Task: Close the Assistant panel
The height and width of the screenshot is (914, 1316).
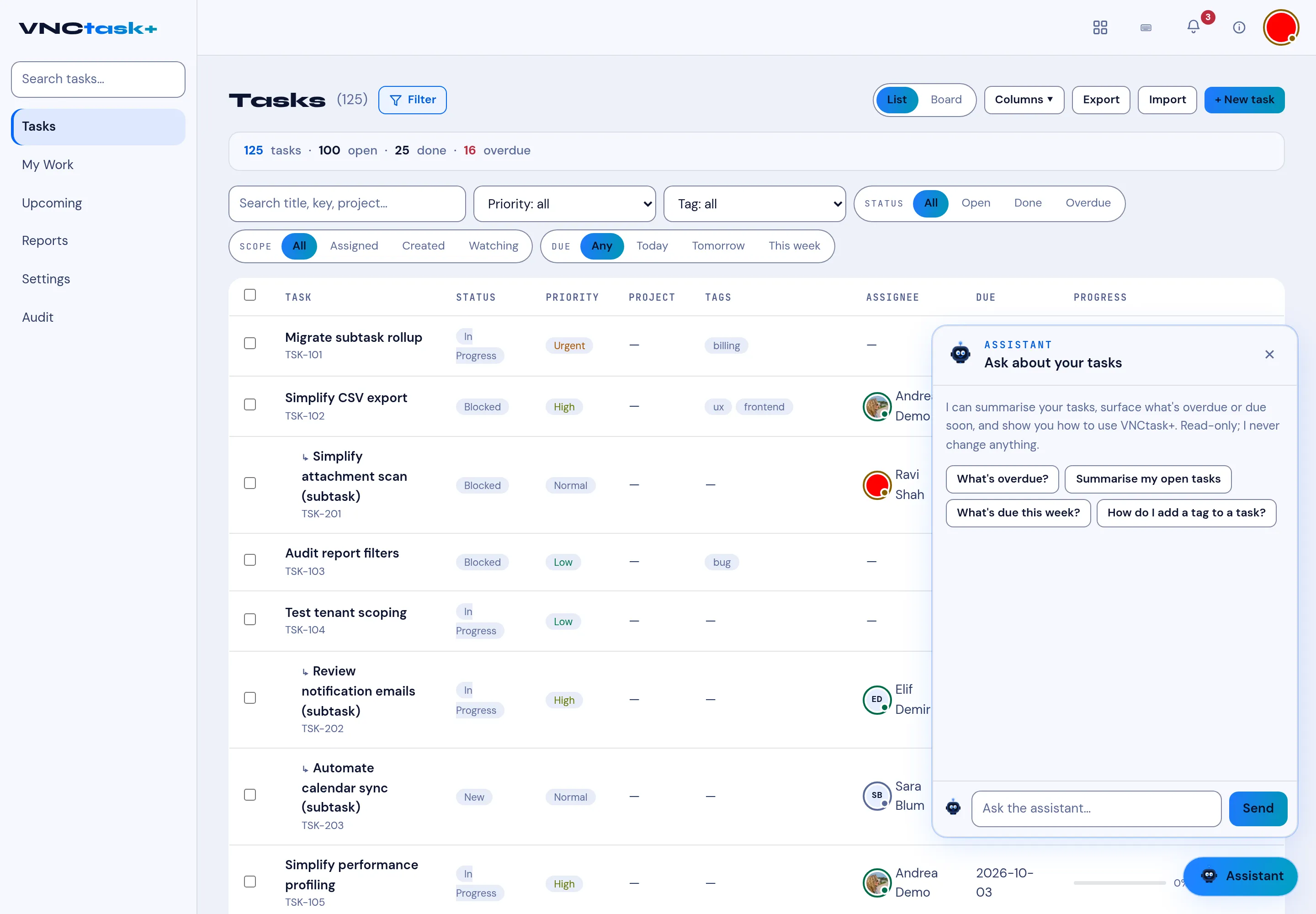Action: [x=1269, y=355]
